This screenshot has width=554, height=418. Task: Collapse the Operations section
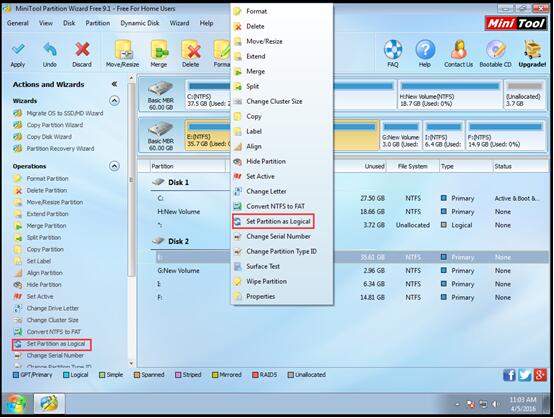point(114,166)
